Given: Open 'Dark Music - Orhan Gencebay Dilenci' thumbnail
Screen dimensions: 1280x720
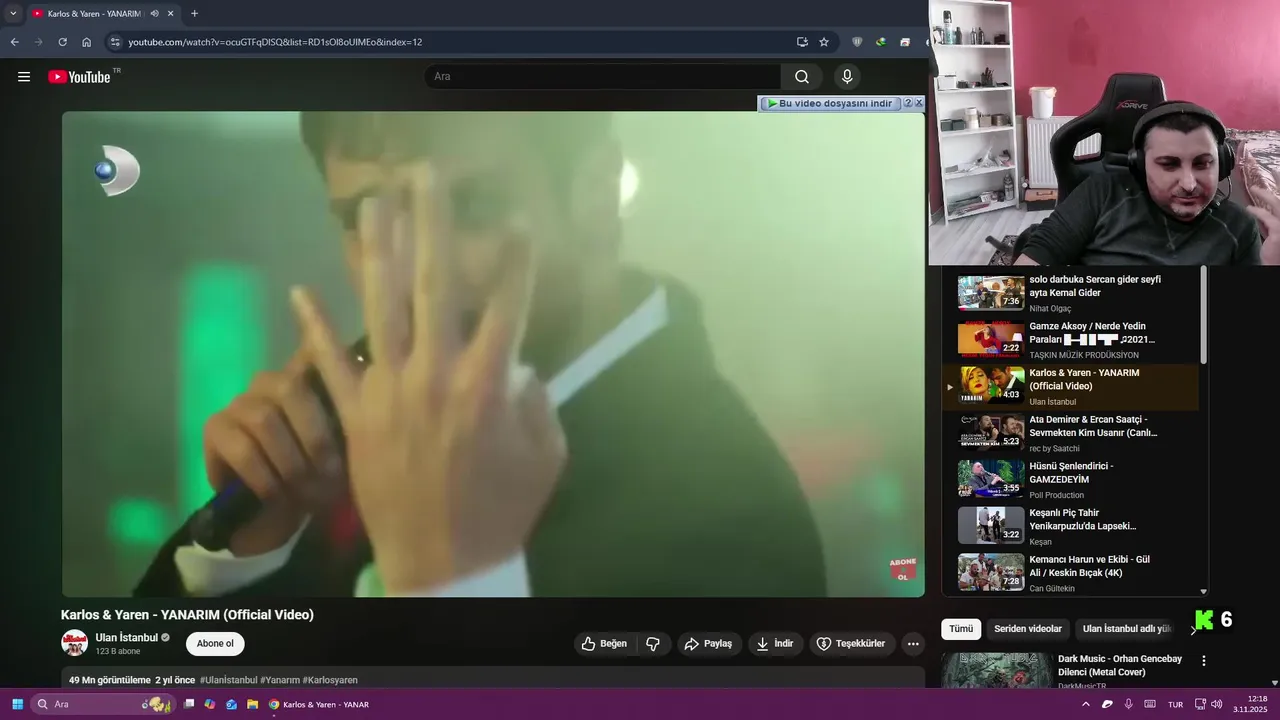Looking at the screenshot, I should click(997, 670).
